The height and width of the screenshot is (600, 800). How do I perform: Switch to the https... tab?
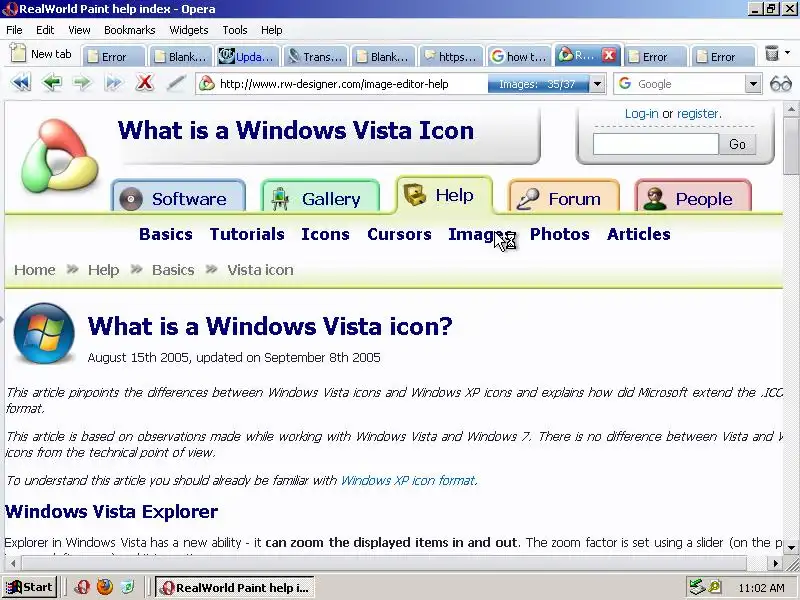(451, 57)
